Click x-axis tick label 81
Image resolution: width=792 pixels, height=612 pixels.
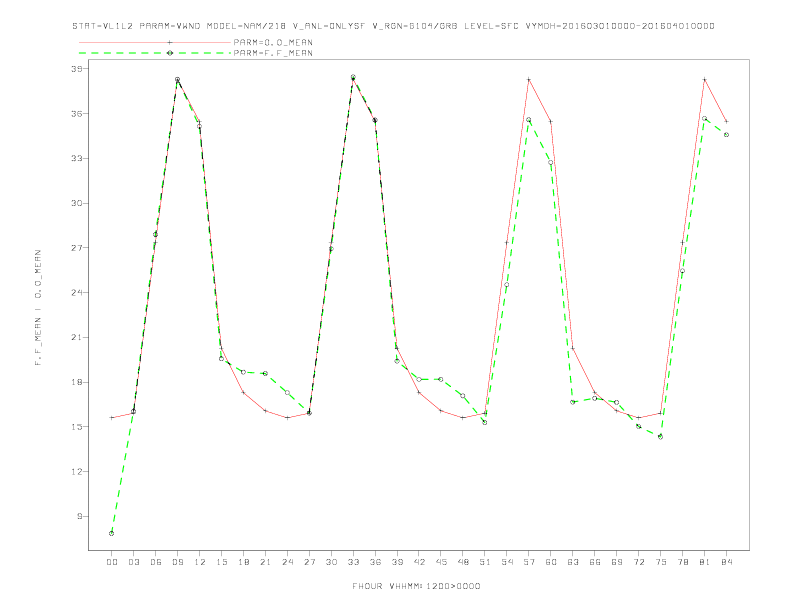705,562
